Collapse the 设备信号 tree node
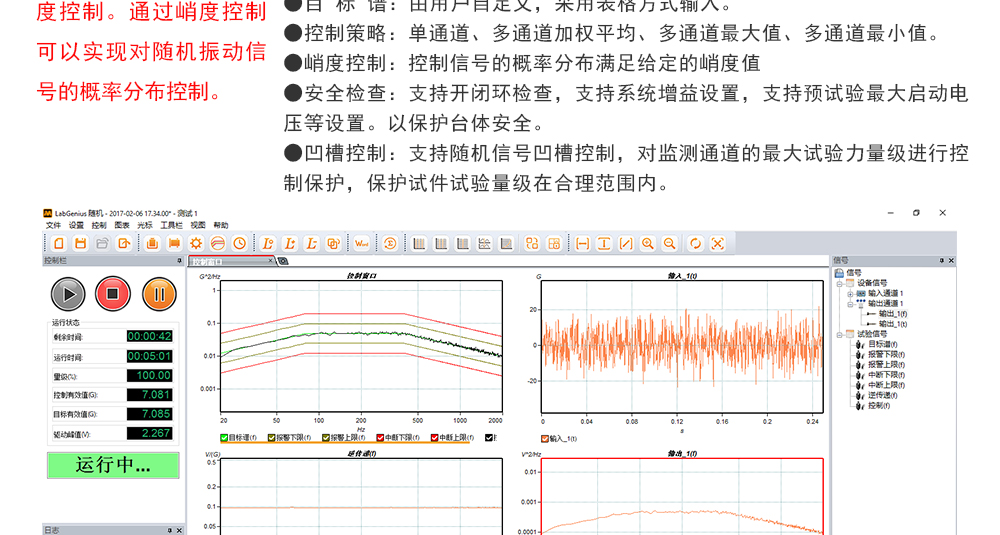This screenshot has height=535, width=1000. point(840,283)
